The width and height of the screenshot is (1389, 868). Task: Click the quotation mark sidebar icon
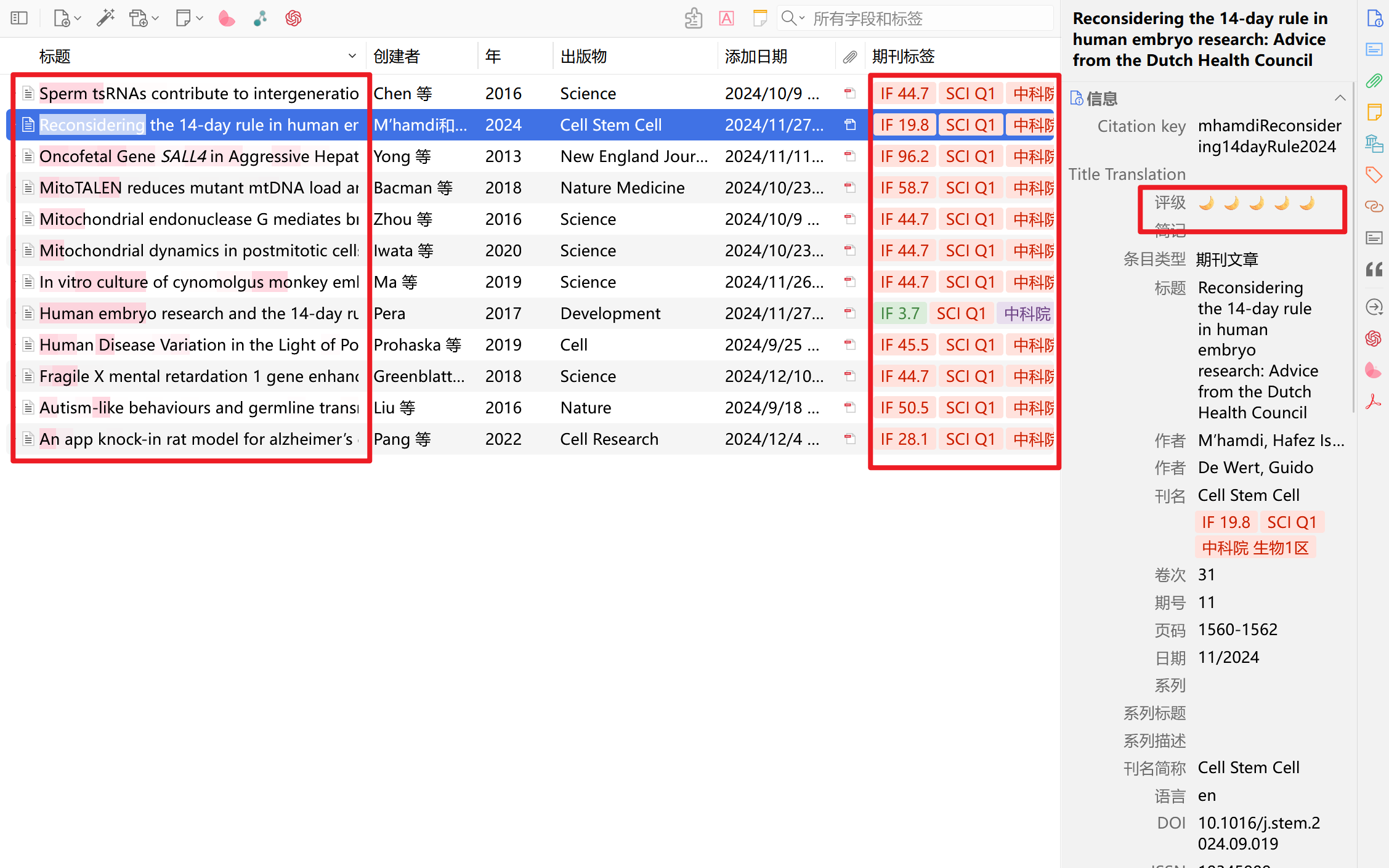1374,269
